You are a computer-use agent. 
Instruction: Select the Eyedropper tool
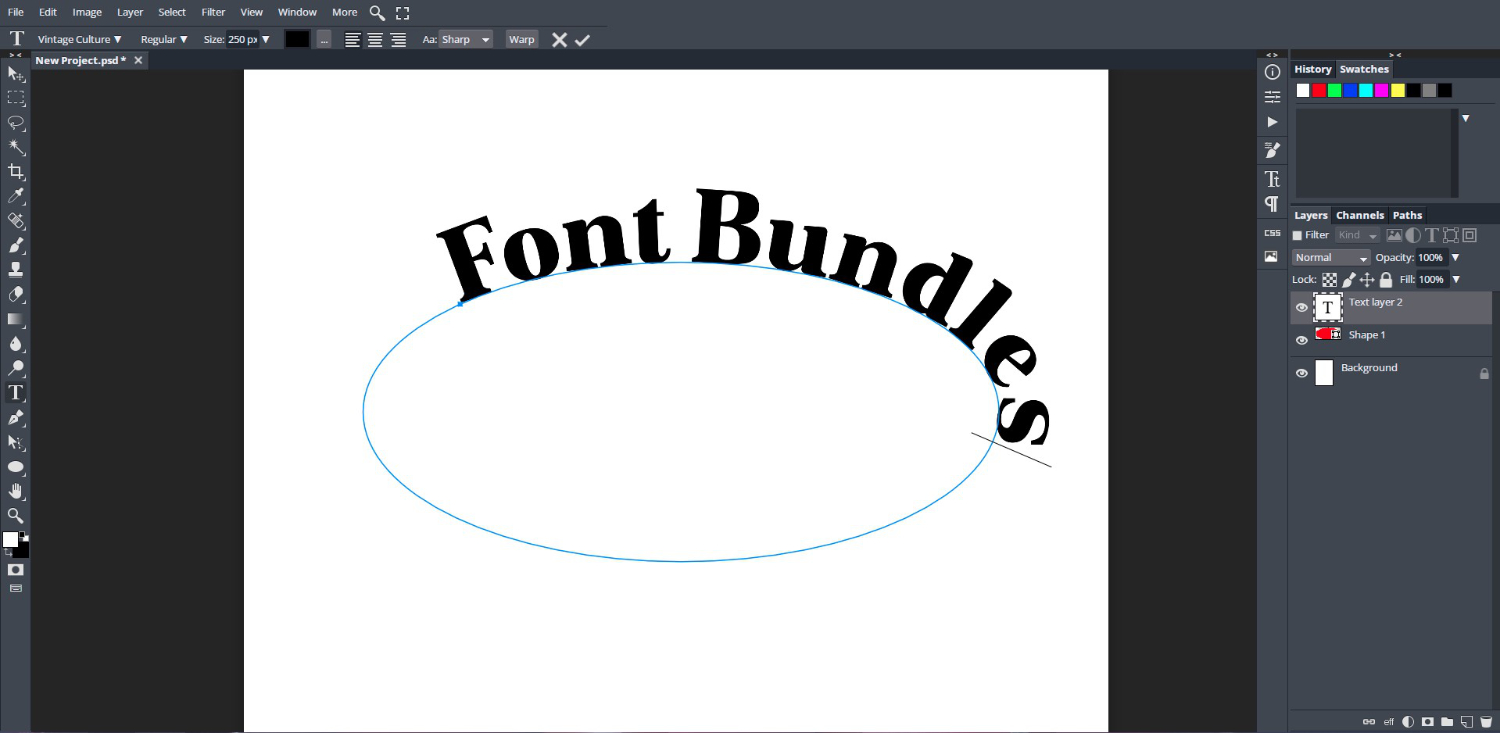(16, 196)
